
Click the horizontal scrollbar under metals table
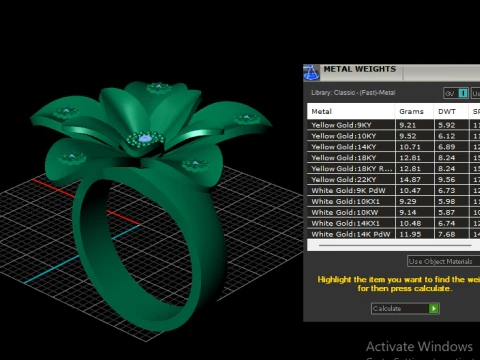pyautogui.click(x=395, y=245)
